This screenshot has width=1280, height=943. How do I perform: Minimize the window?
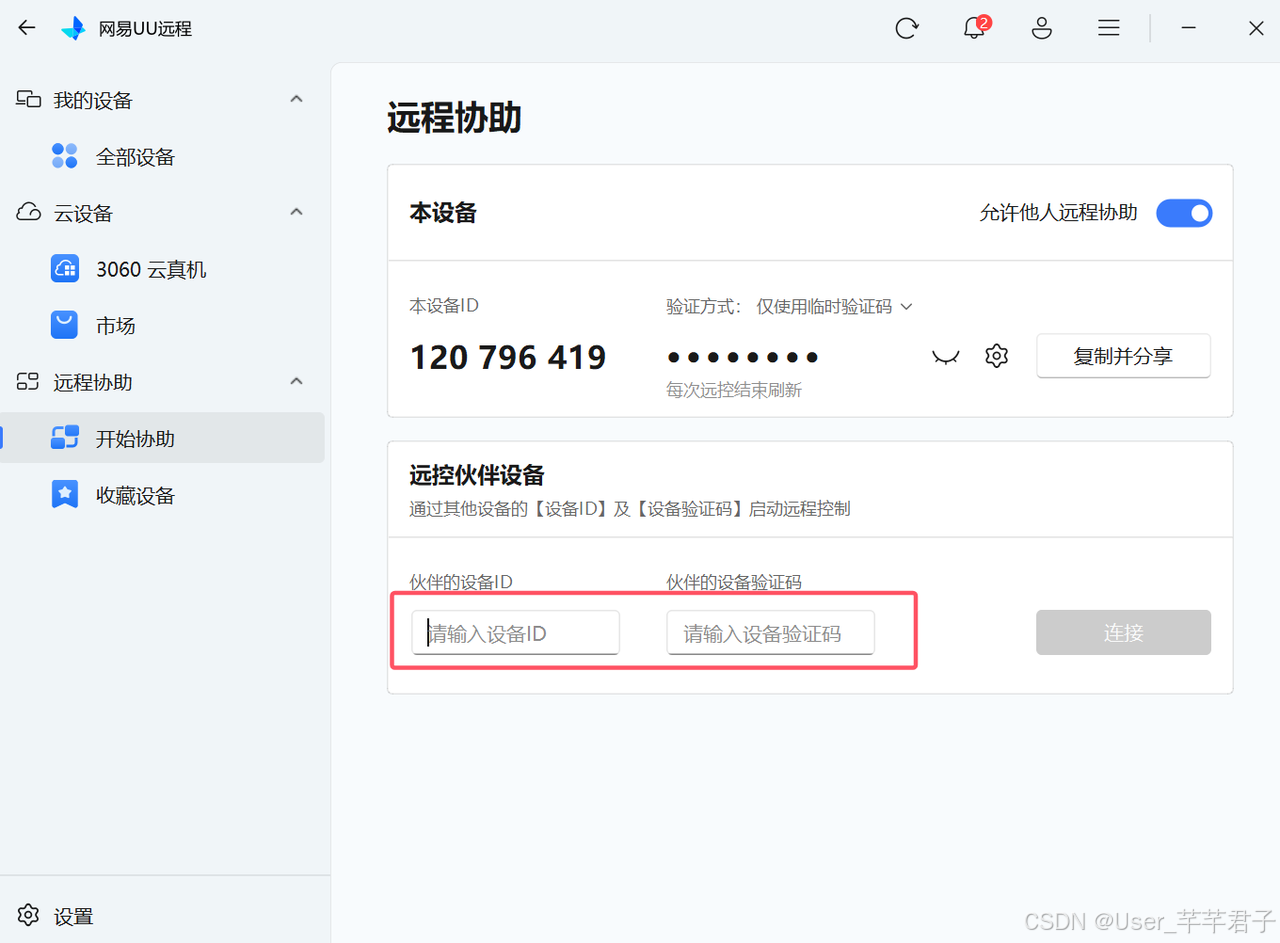pyautogui.click(x=1188, y=28)
